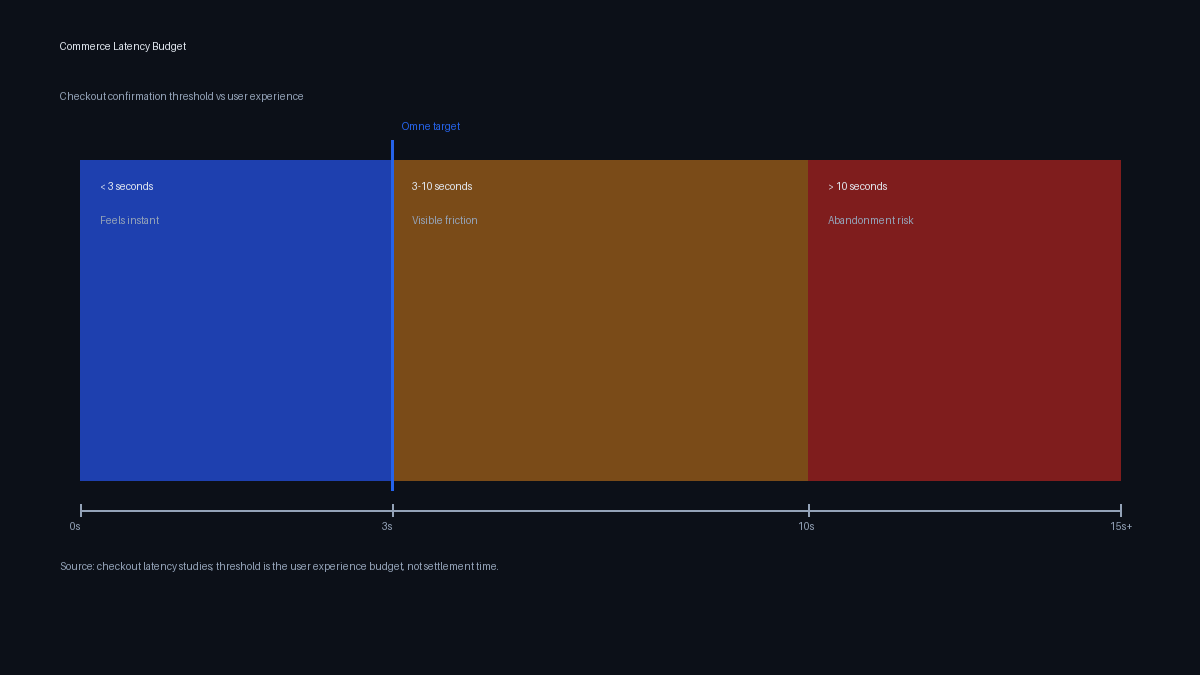Click the '> 10 seconds' heading

[x=857, y=187]
